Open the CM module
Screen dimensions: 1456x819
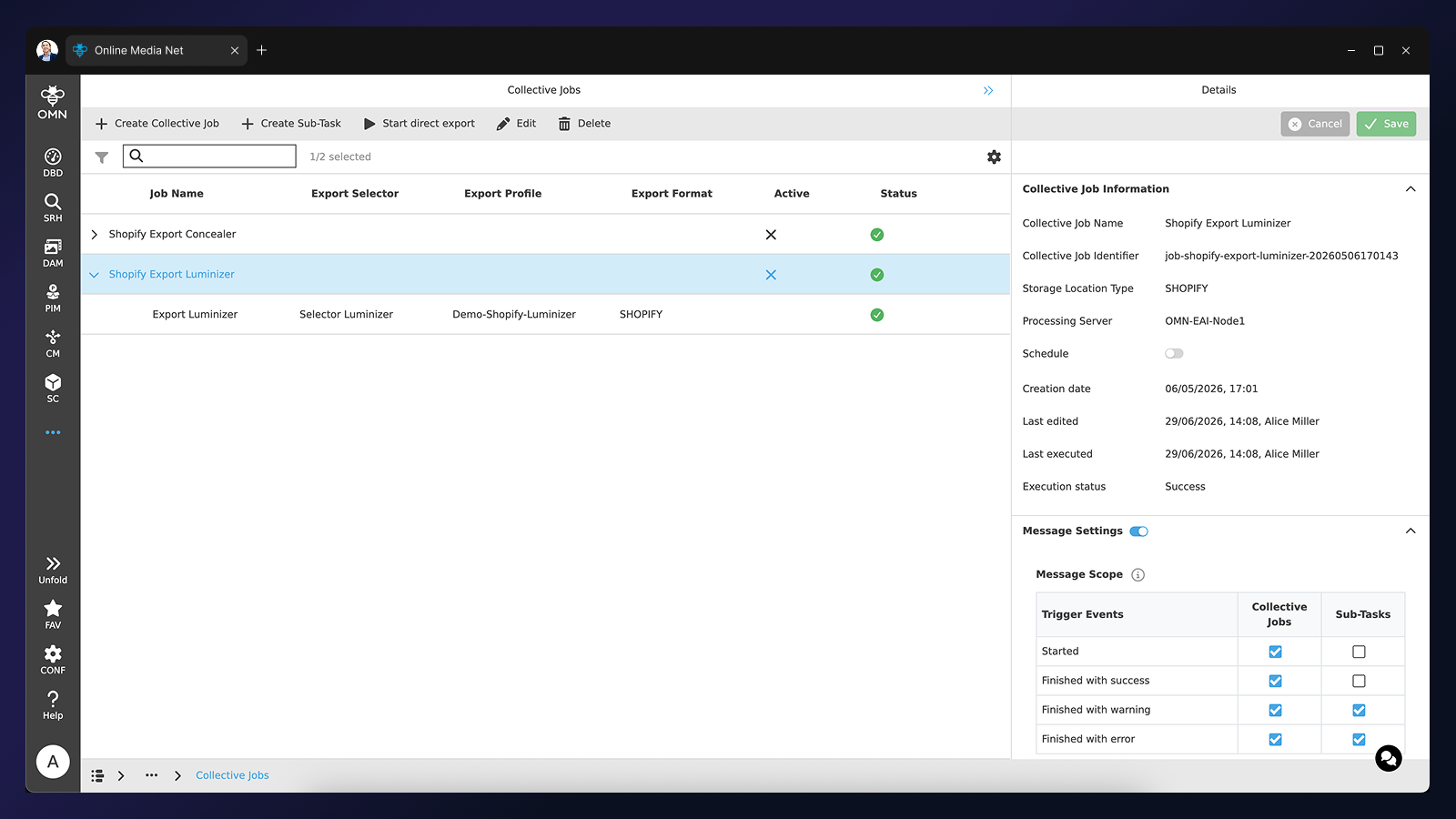coord(53,343)
